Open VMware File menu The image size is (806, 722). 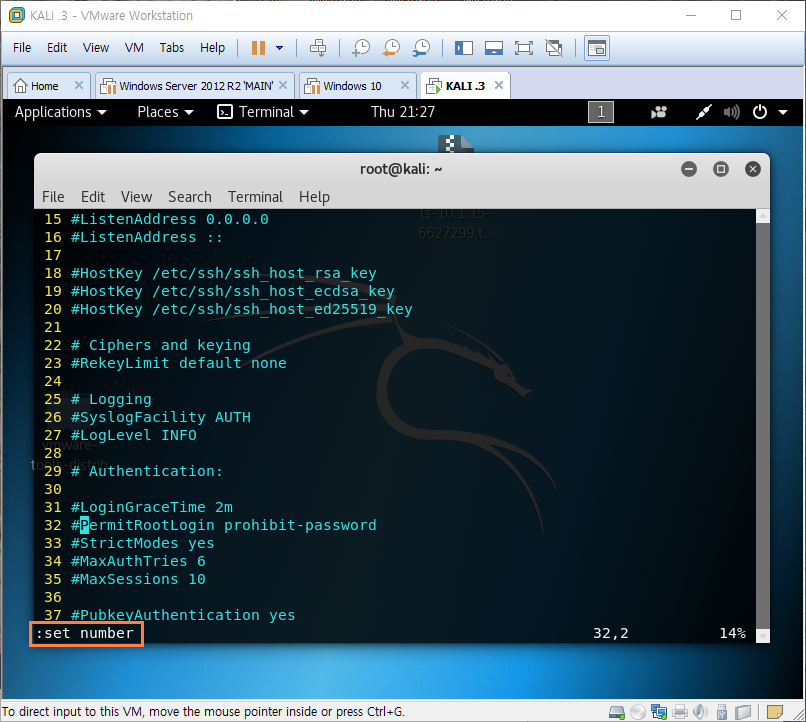(x=22, y=48)
